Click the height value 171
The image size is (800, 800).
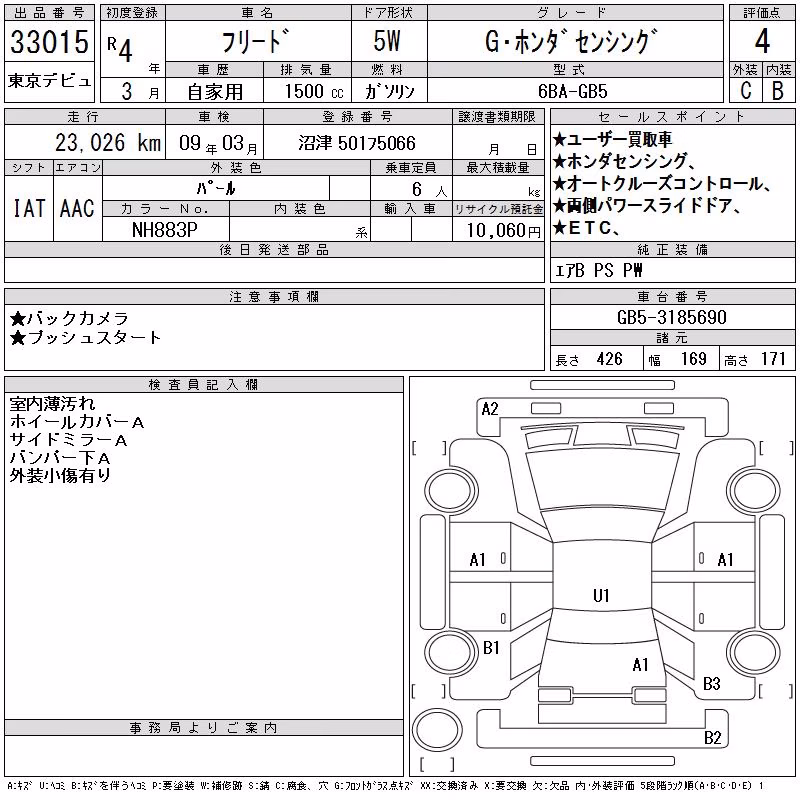pos(773,359)
